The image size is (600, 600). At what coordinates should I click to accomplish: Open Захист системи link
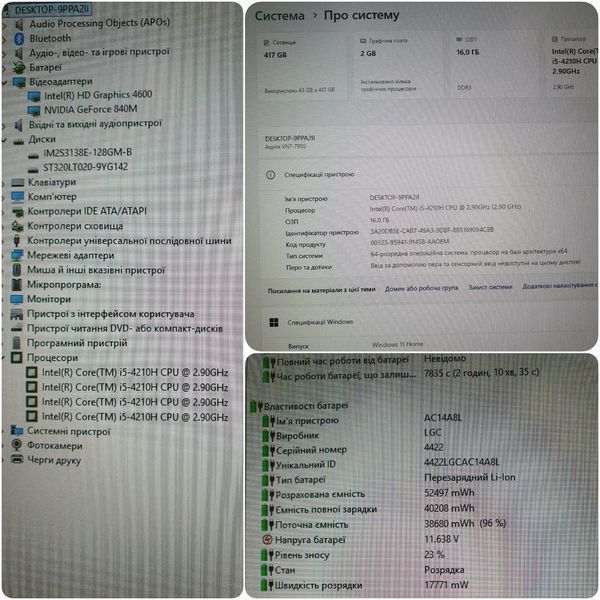tap(490, 287)
